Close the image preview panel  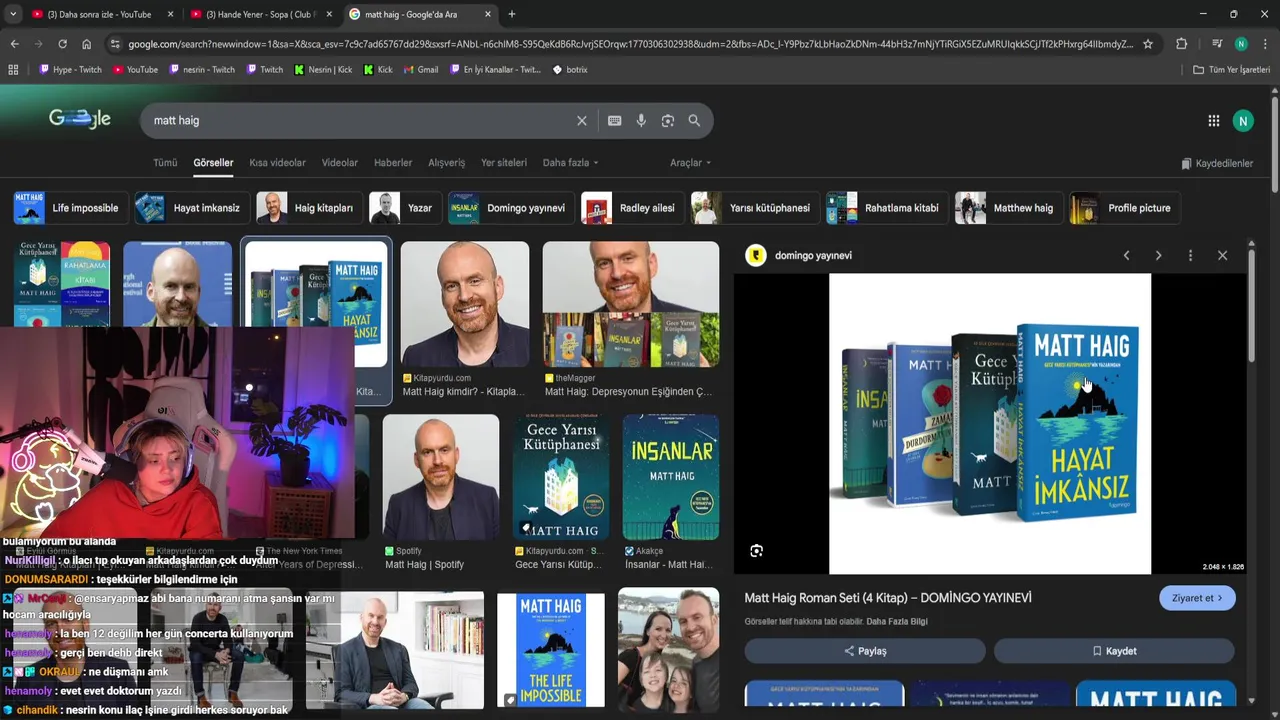click(x=1222, y=256)
